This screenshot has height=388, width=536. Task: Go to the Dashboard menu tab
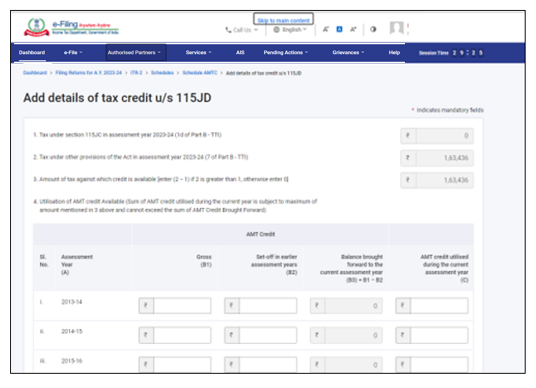pos(32,52)
